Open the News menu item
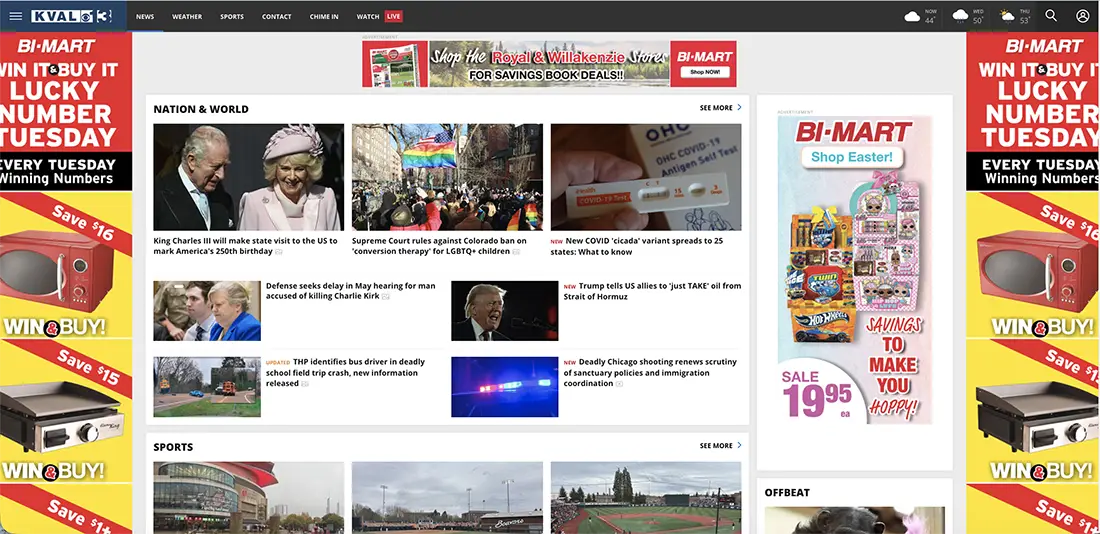This screenshot has width=1100, height=534. tap(145, 16)
